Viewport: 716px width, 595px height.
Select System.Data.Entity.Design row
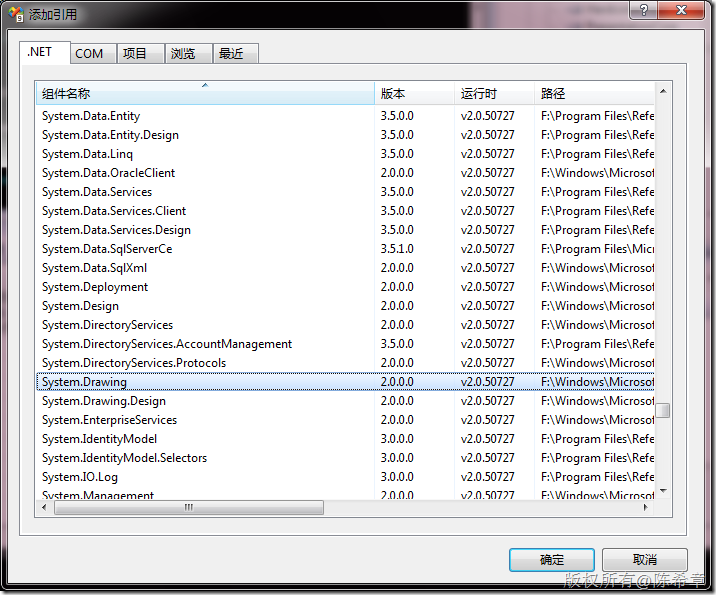pos(345,135)
